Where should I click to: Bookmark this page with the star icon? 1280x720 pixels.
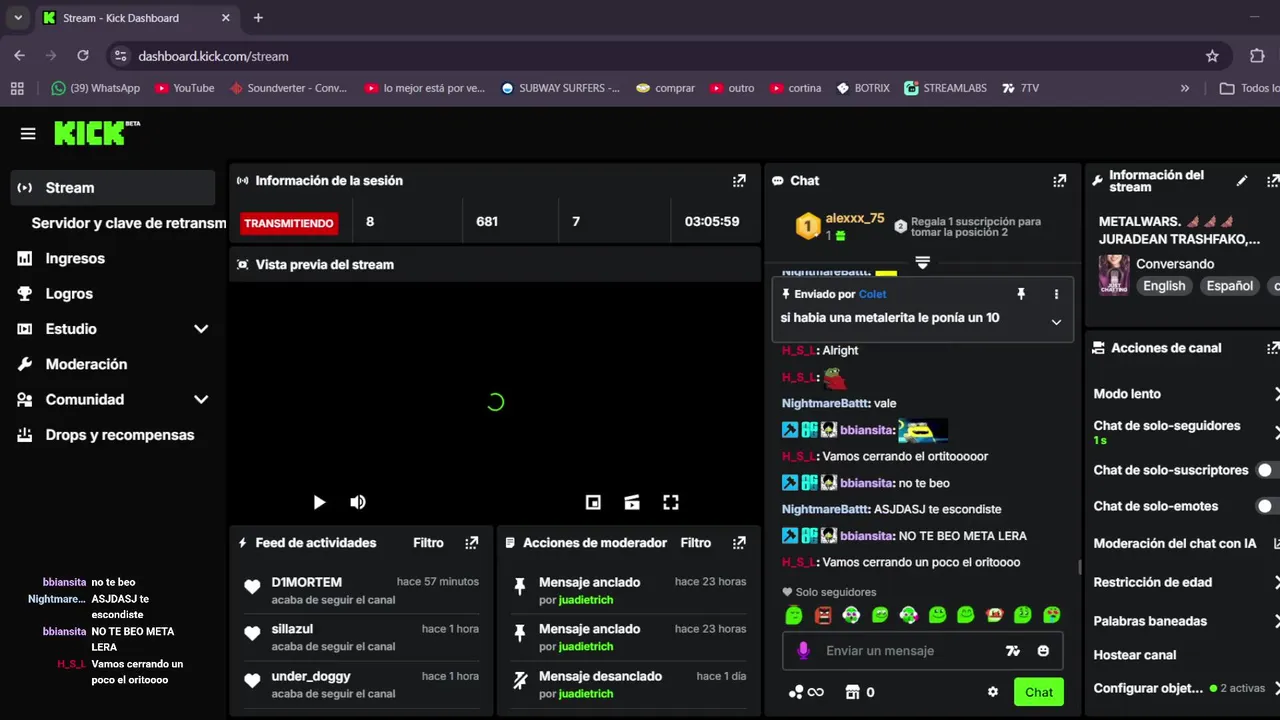(x=1212, y=56)
